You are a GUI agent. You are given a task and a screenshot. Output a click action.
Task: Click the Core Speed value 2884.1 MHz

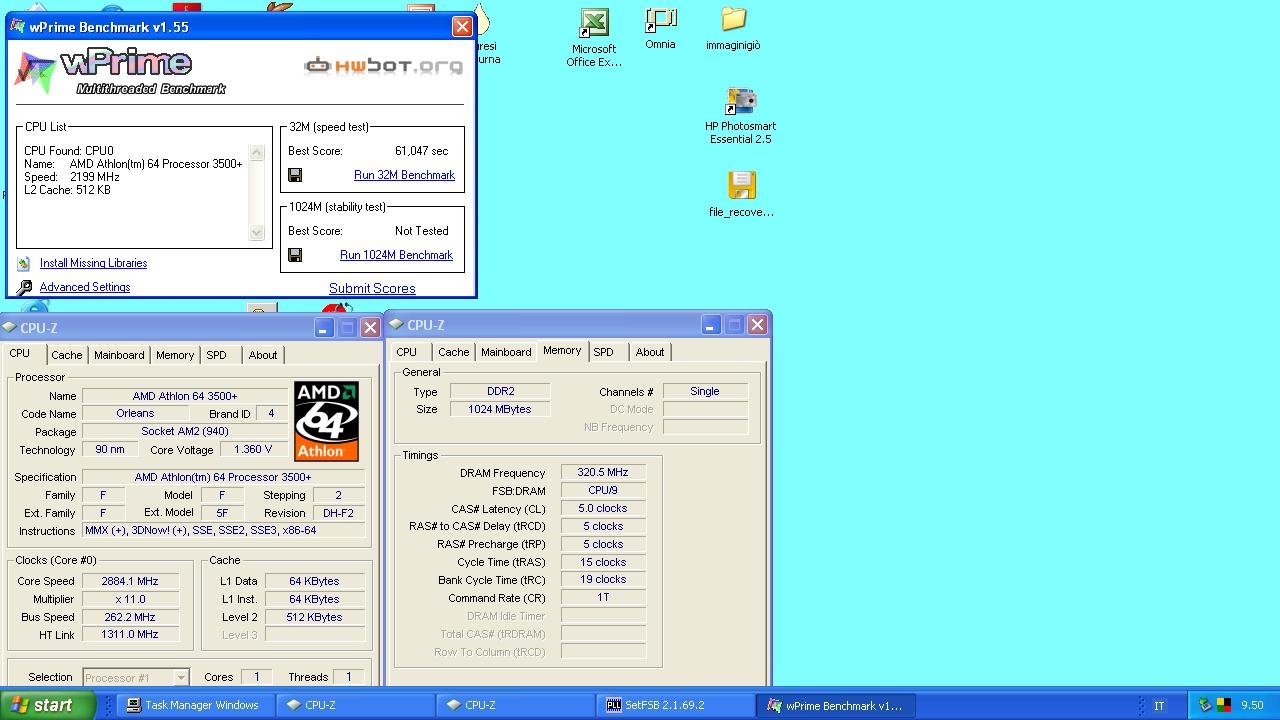pos(130,581)
